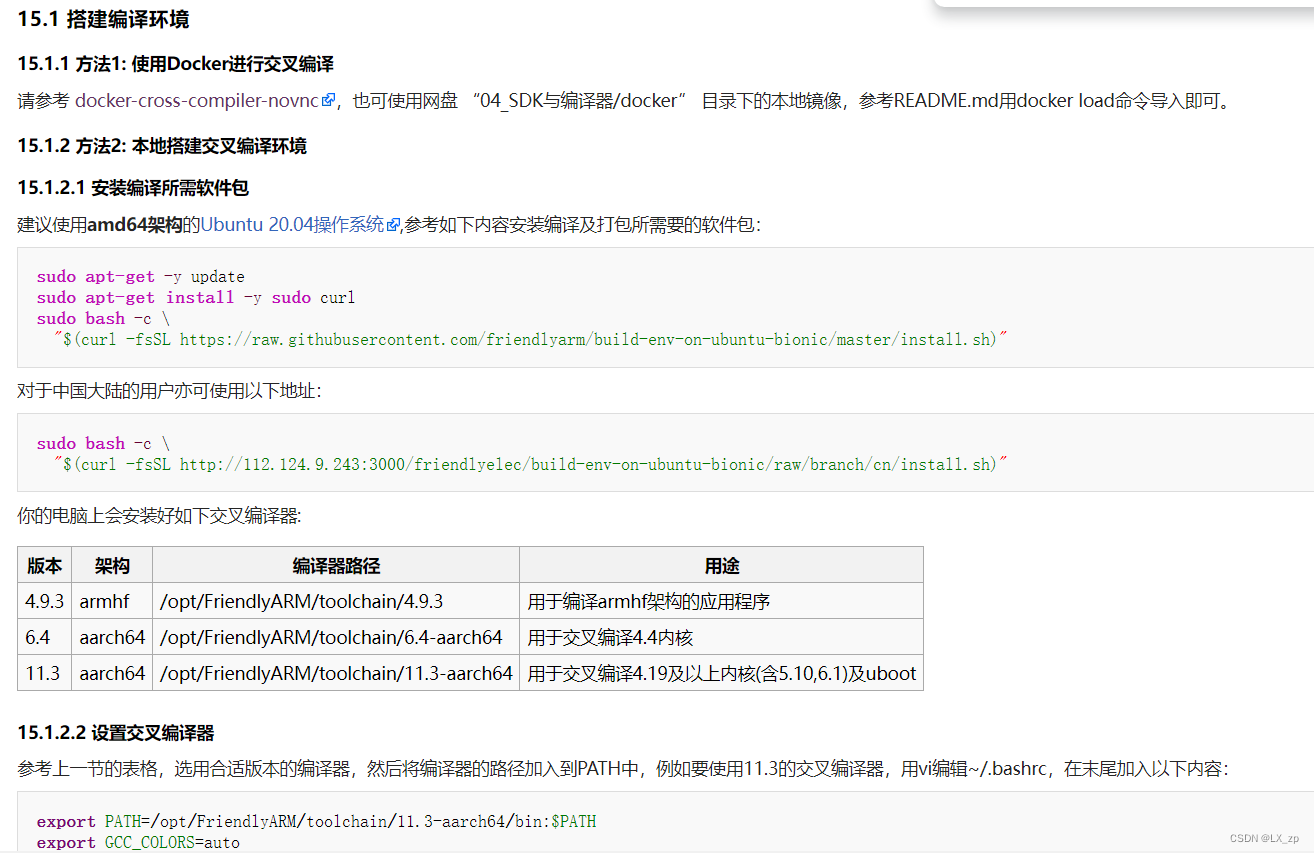Screen dimensions: 1314x853
Task: Click bold text amd64架构
Action: [x=135, y=225]
